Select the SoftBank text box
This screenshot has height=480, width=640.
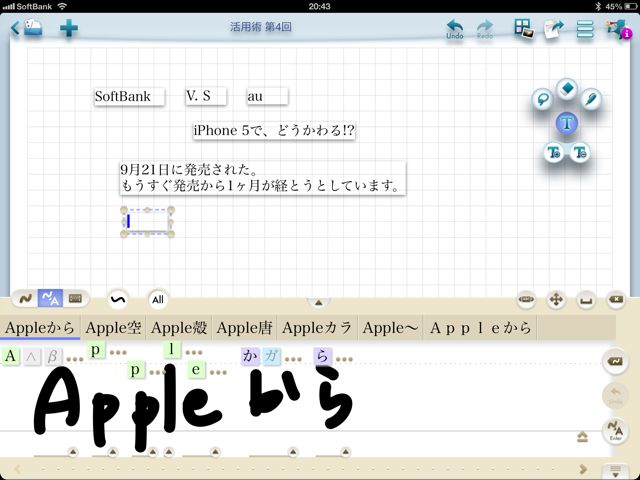point(129,97)
